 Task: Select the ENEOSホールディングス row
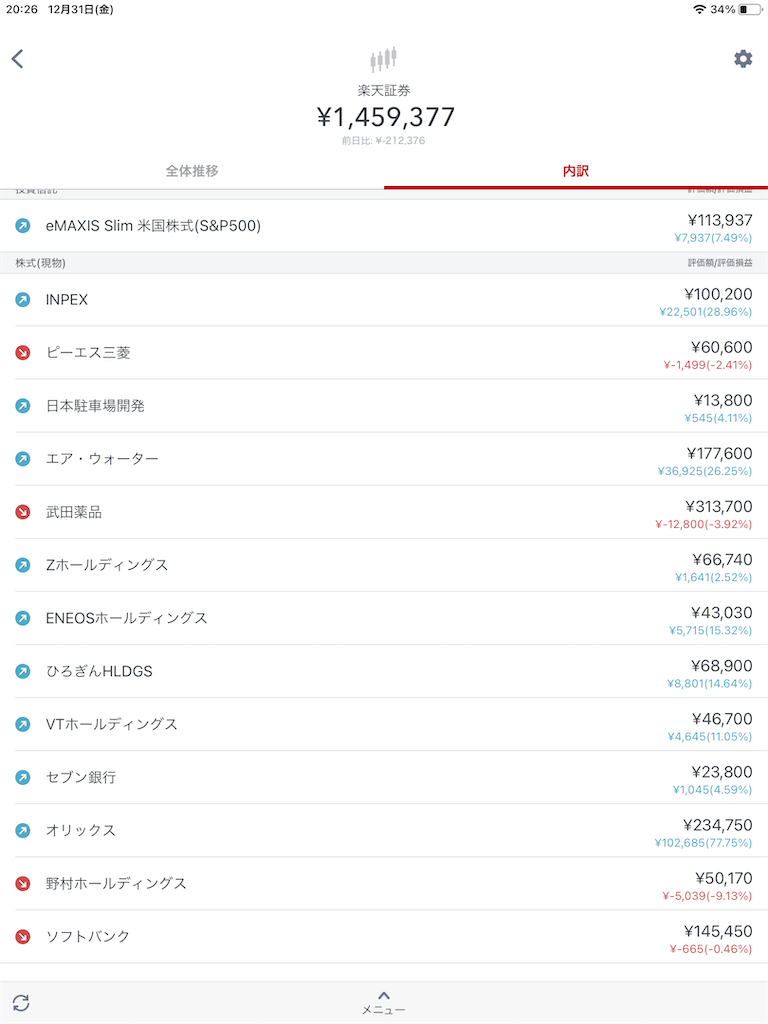tap(384, 618)
